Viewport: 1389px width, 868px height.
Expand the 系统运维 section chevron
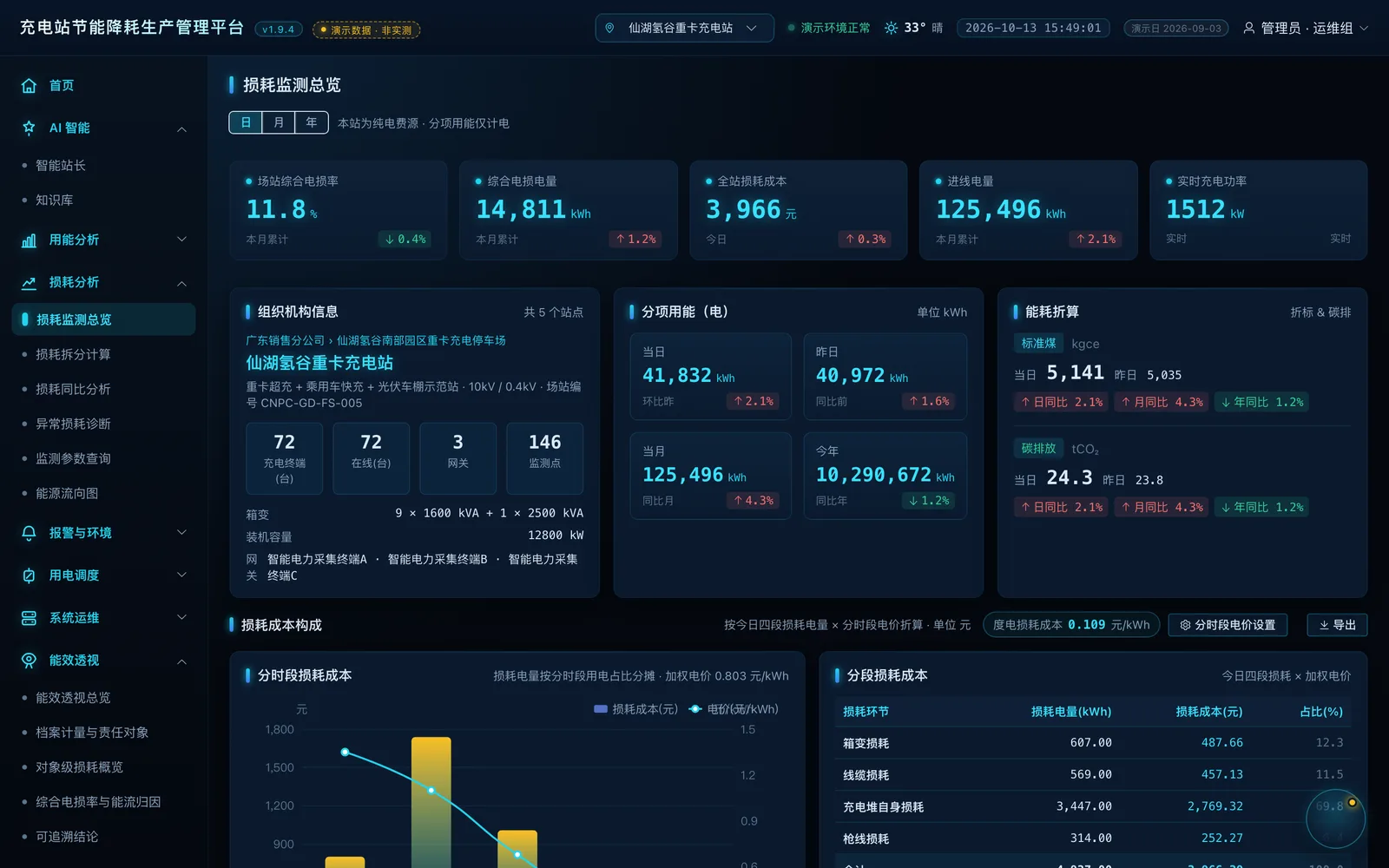coord(182,617)
